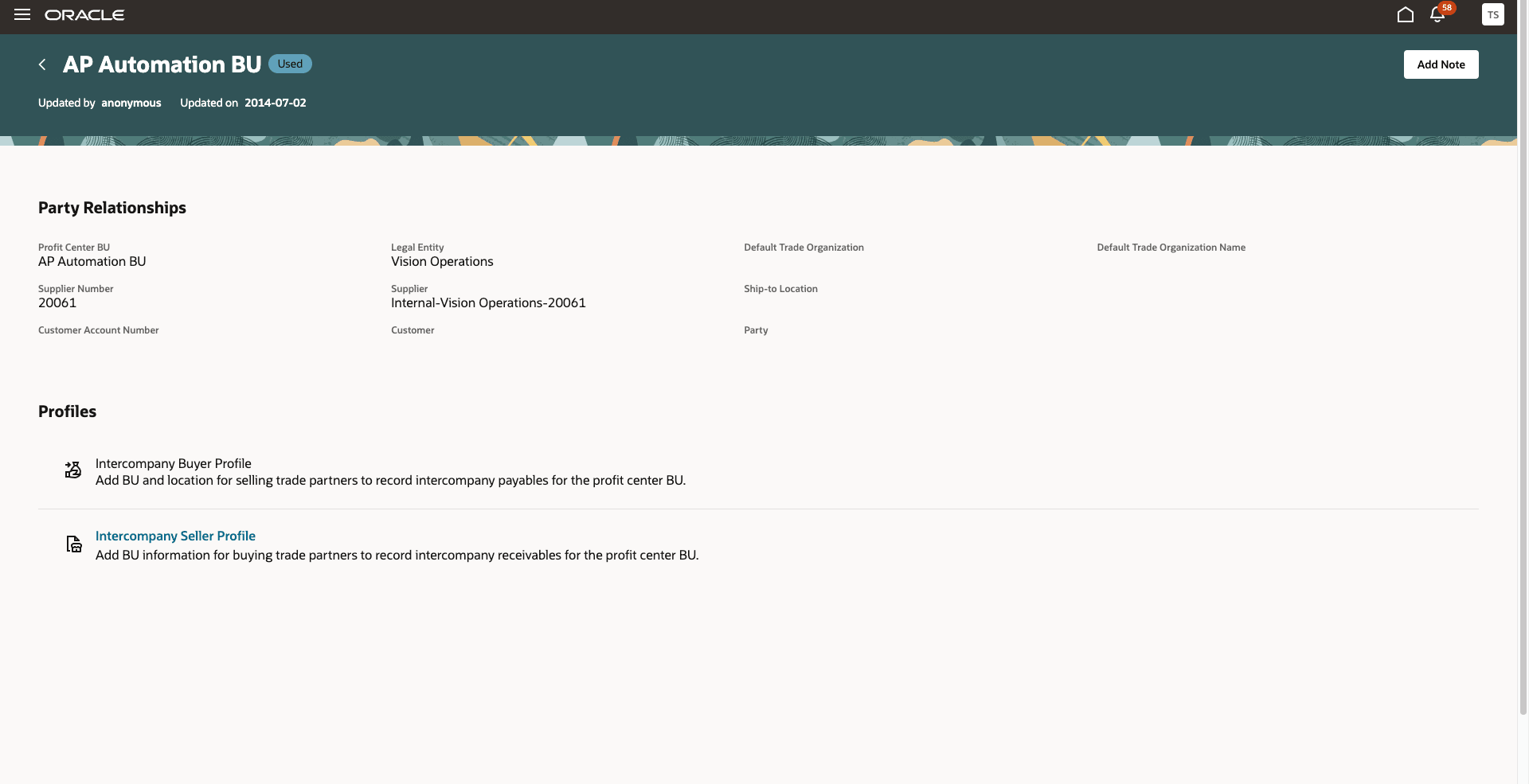Click the Profiles section heading

click(67, 412)
